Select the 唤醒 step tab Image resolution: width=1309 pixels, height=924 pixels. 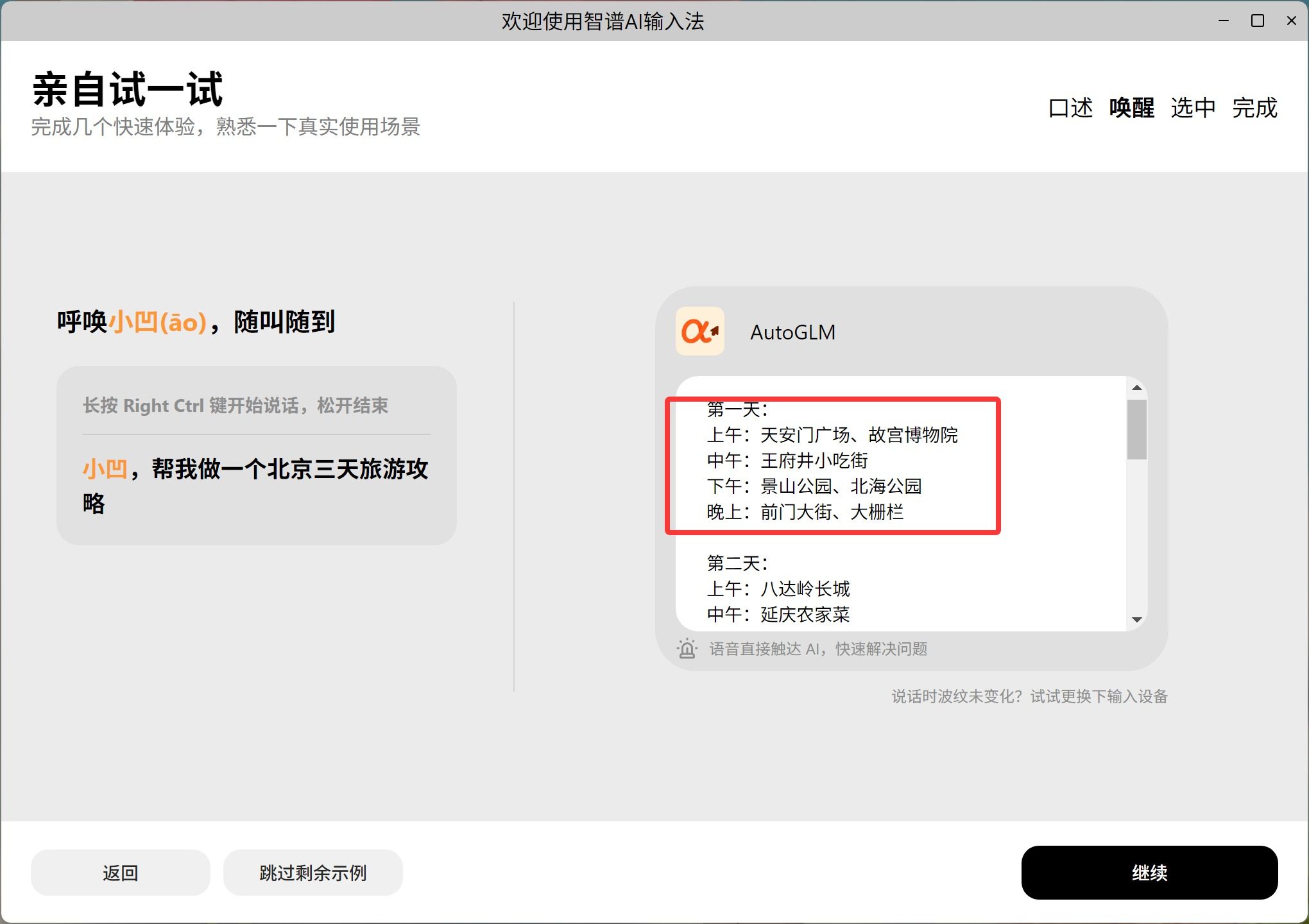point(1131,108)
